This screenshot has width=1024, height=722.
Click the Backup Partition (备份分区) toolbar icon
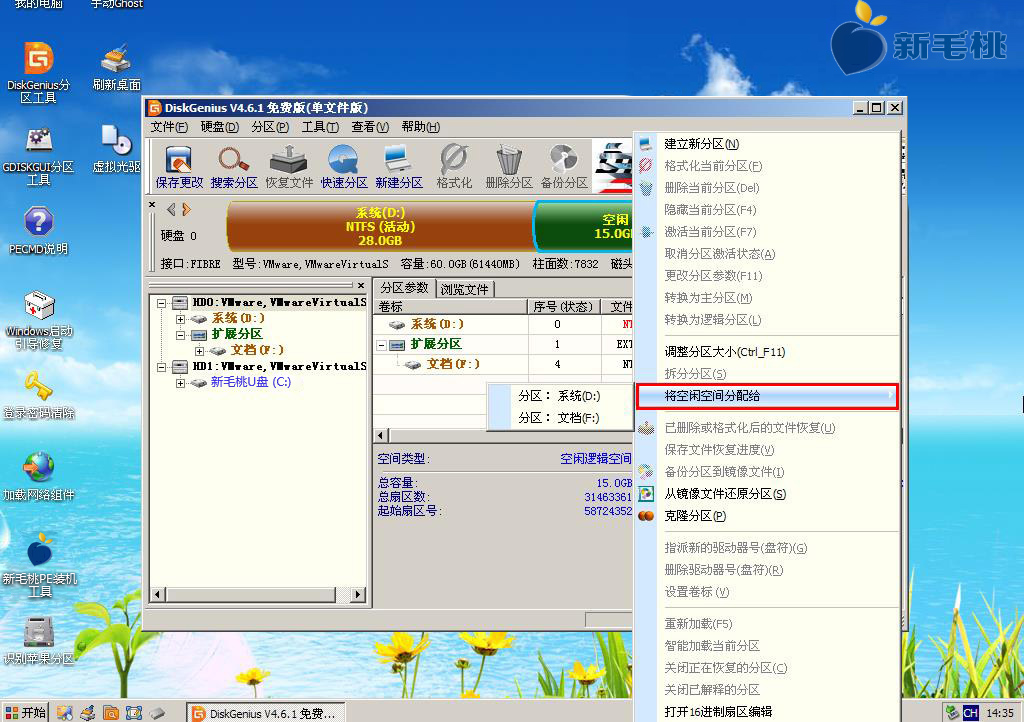(564, 167)
